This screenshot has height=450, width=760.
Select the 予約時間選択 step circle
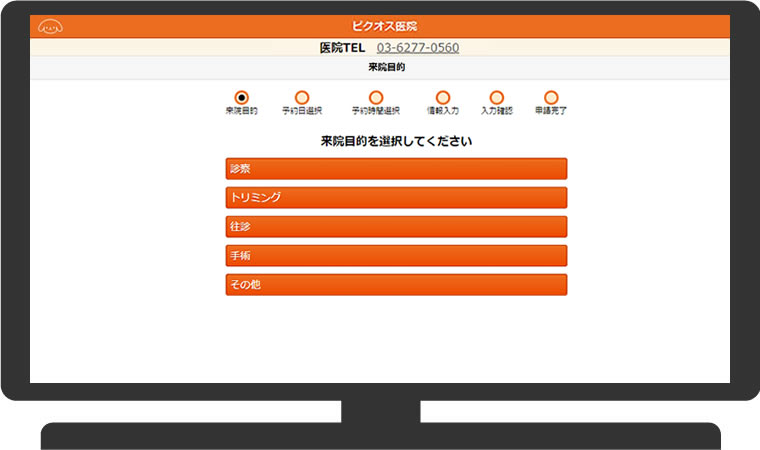point(376,97)
